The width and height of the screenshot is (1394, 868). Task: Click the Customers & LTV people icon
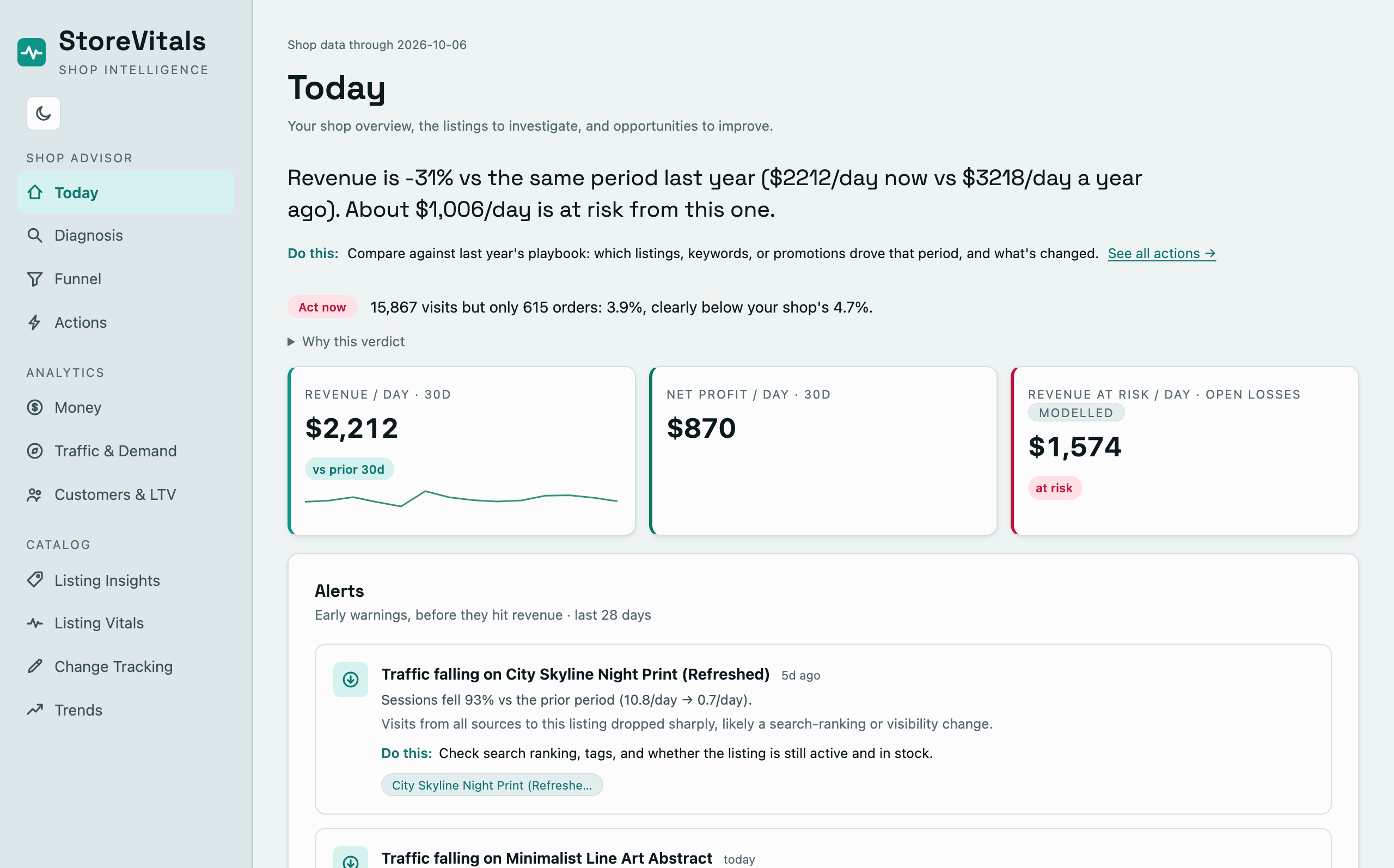coord(35,495)
